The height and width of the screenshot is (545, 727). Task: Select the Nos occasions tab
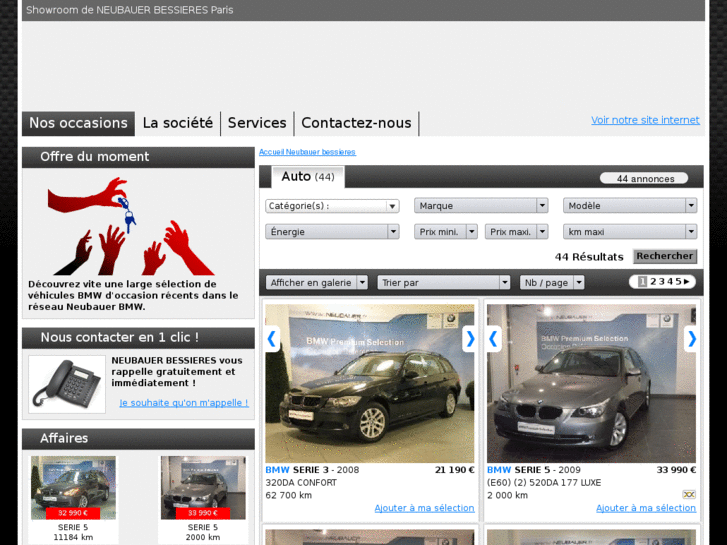(78, 123)
